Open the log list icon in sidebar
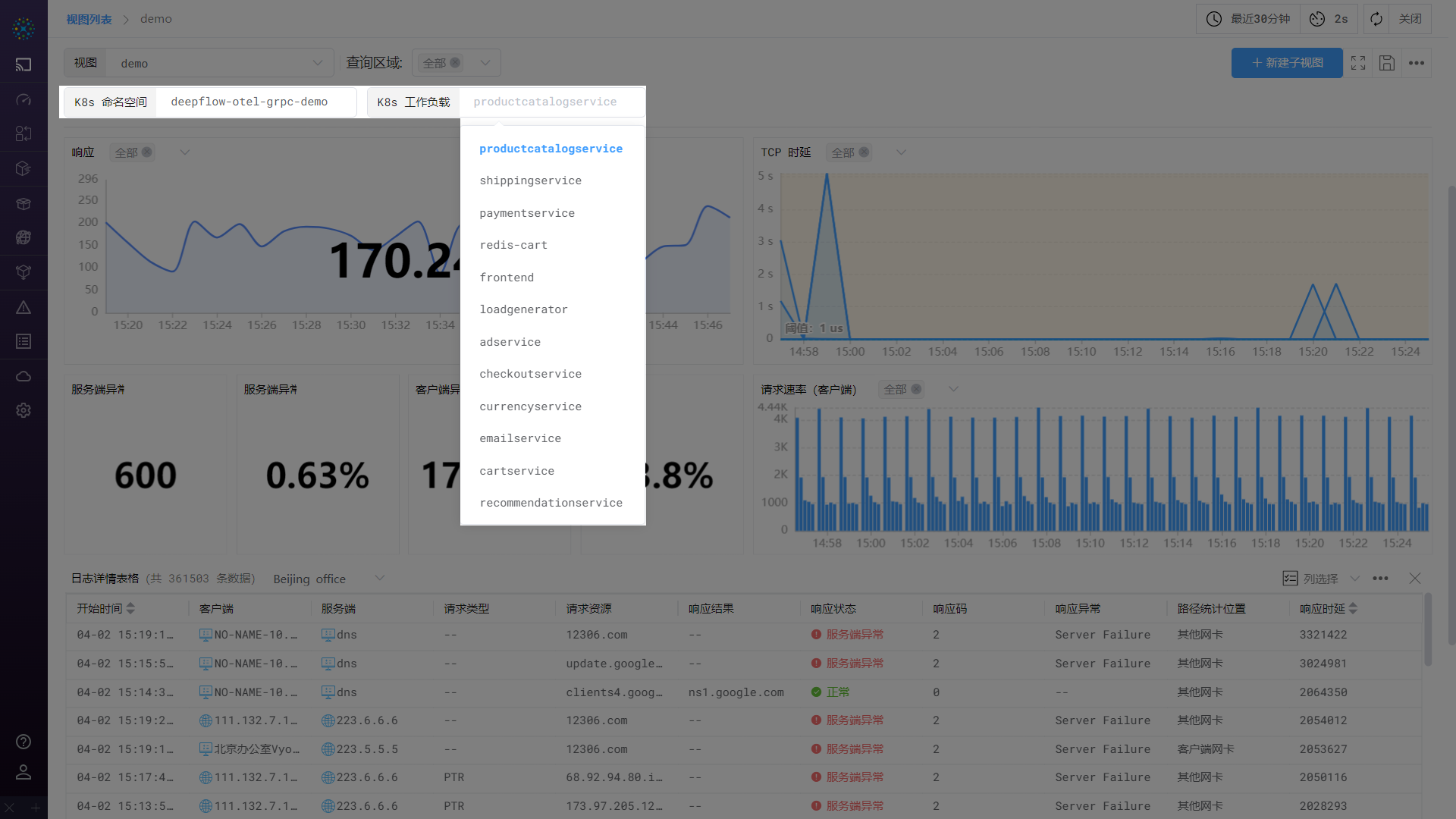1456x819 pixels. pyautogui.click(x=23, y=341)
